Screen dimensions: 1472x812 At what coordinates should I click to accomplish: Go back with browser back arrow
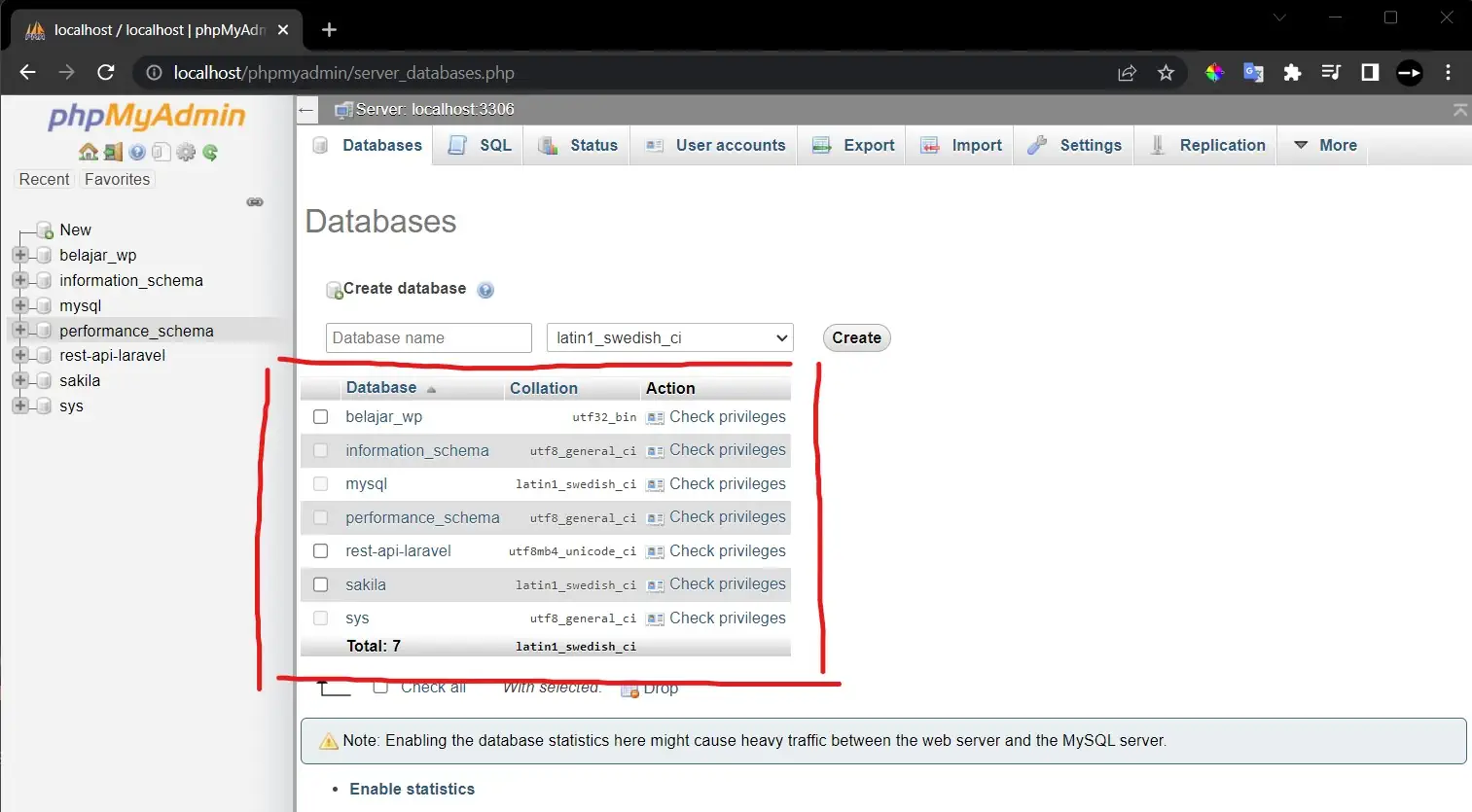click(x=27, y=72)
